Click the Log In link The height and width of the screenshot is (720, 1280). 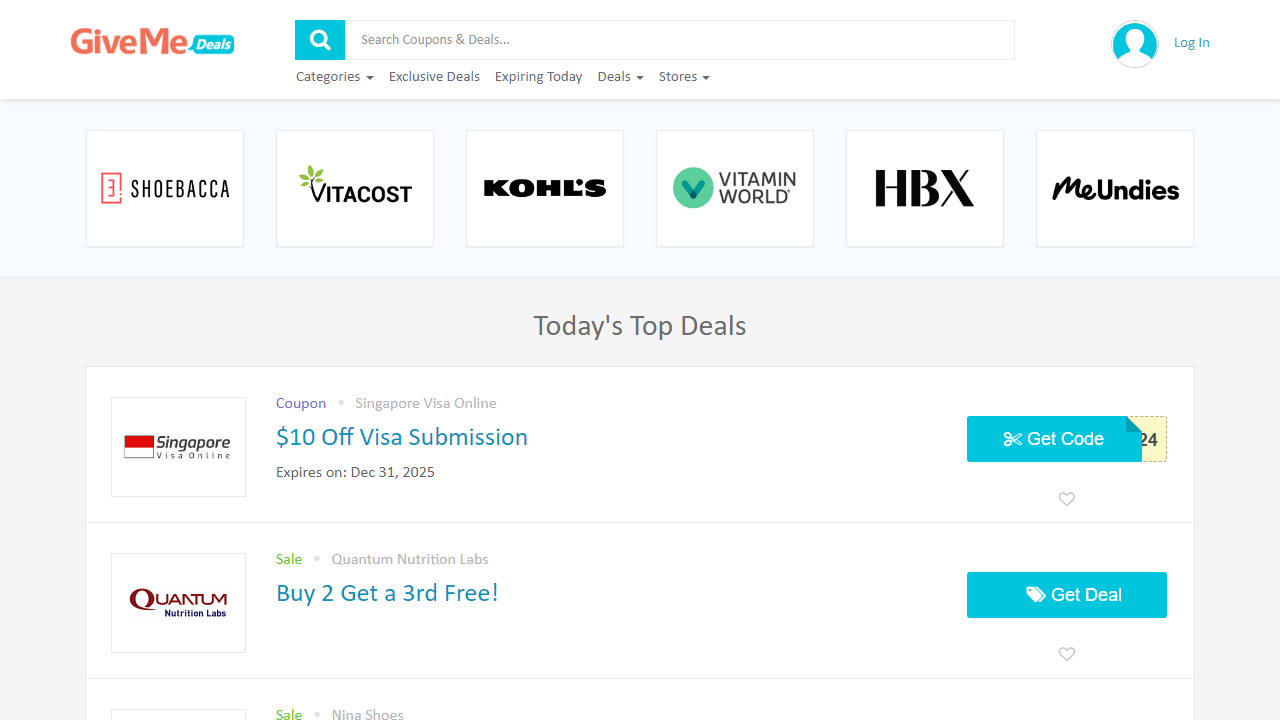tap(1191, 43)
